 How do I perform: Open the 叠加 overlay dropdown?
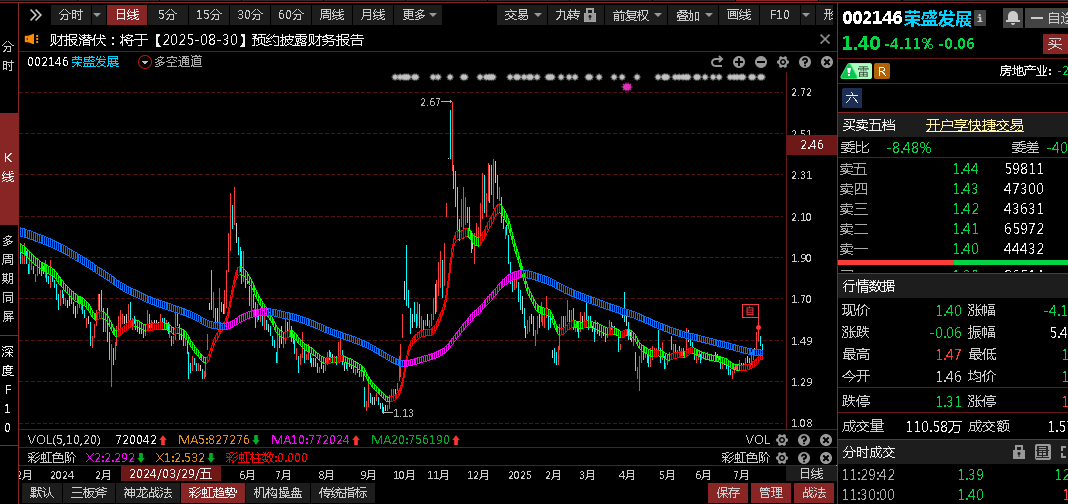(694, 14)
